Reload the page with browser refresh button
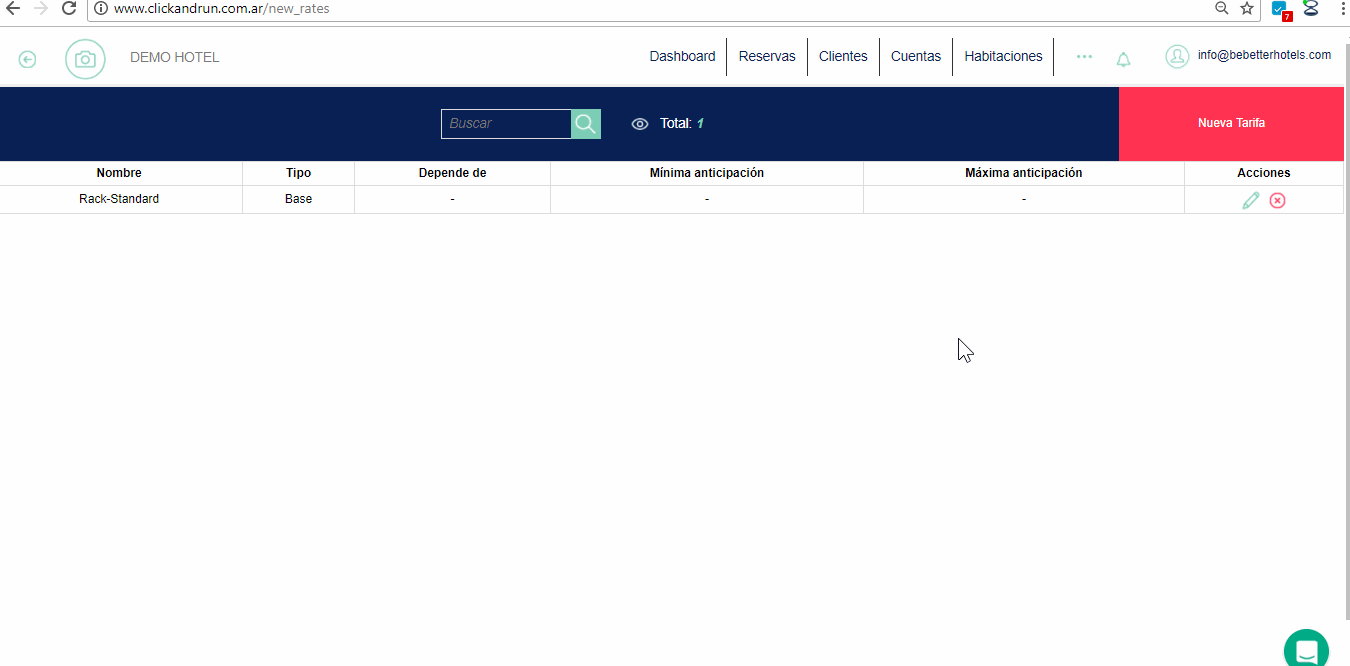This screenshot has height=666, width=1350. click(69, 9)
